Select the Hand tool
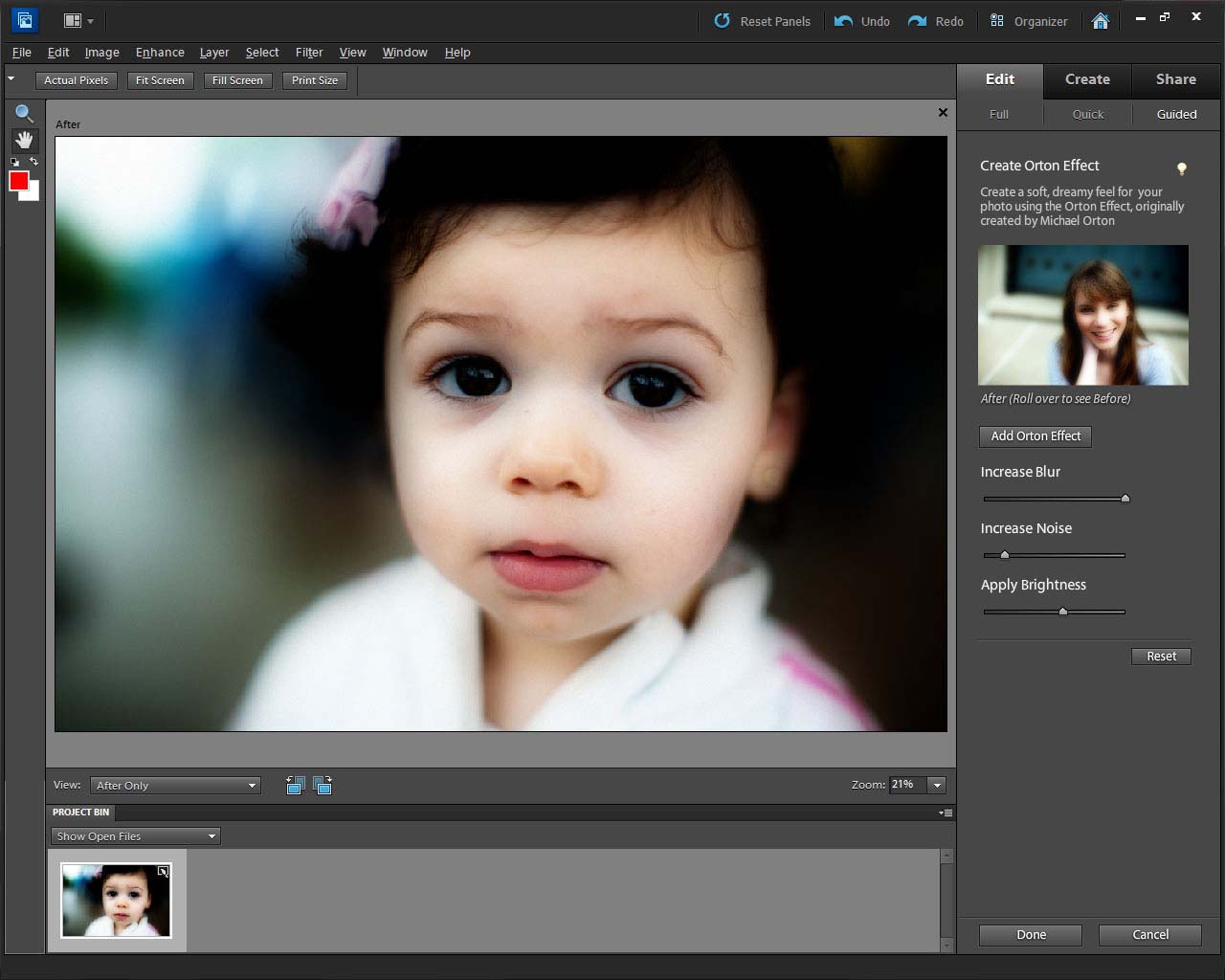Screen dimensions: 1225x980 pos(24,140)
